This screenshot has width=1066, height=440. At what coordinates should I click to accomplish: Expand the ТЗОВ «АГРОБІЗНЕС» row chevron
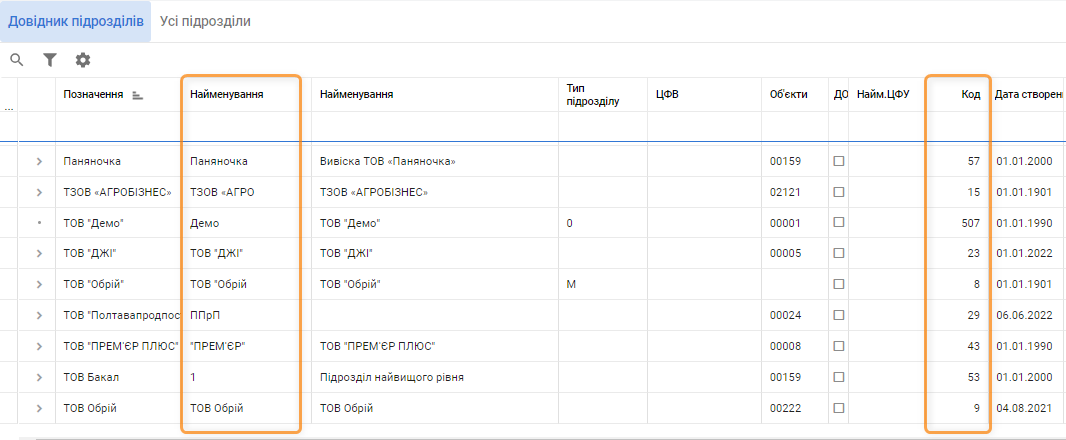click(39, 192)
